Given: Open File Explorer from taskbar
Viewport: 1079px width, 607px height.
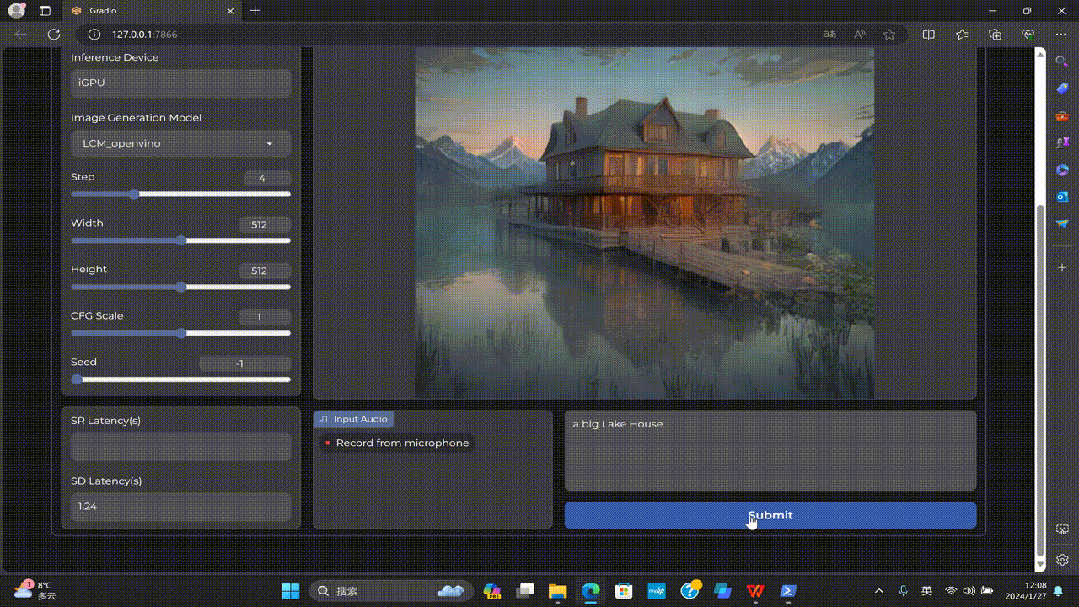Looking at the screenshot, I should 557,591.
